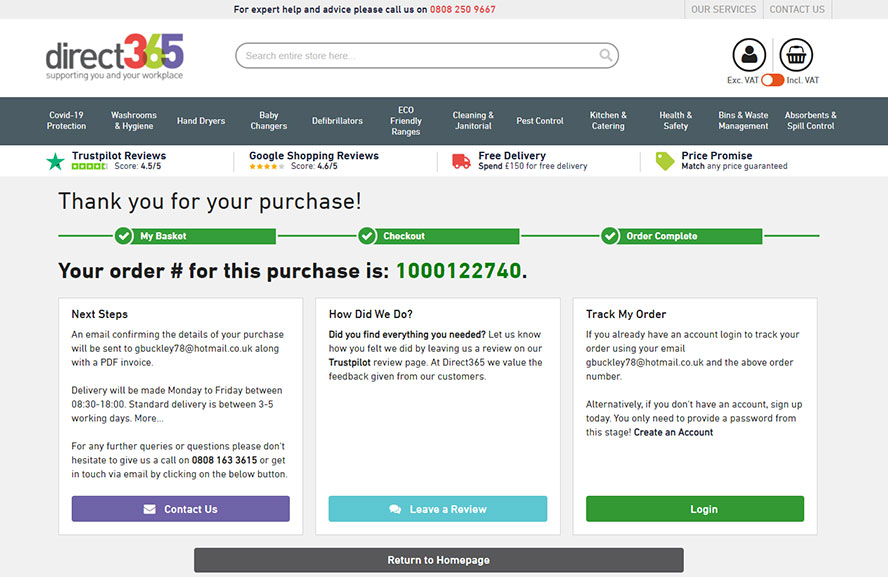Screen dimensions: 888x577
Task: Toggle the Exc./Incl. VAT switch
Action: (x=772, y=80)
